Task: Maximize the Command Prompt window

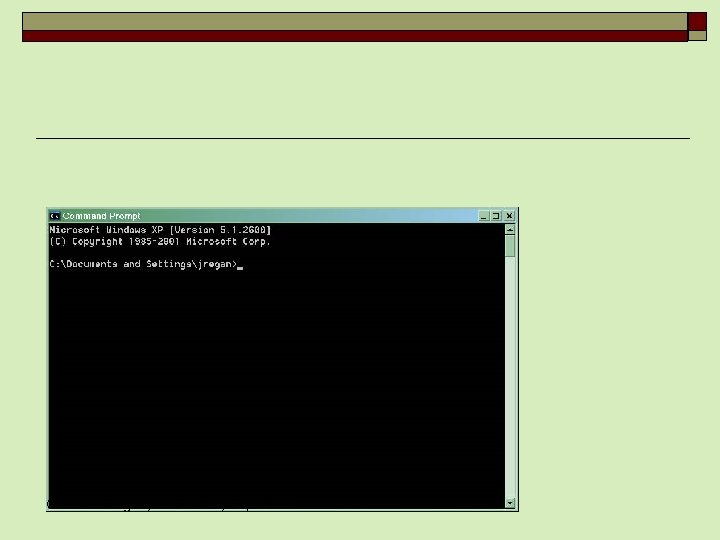Action: click(496, 216)
